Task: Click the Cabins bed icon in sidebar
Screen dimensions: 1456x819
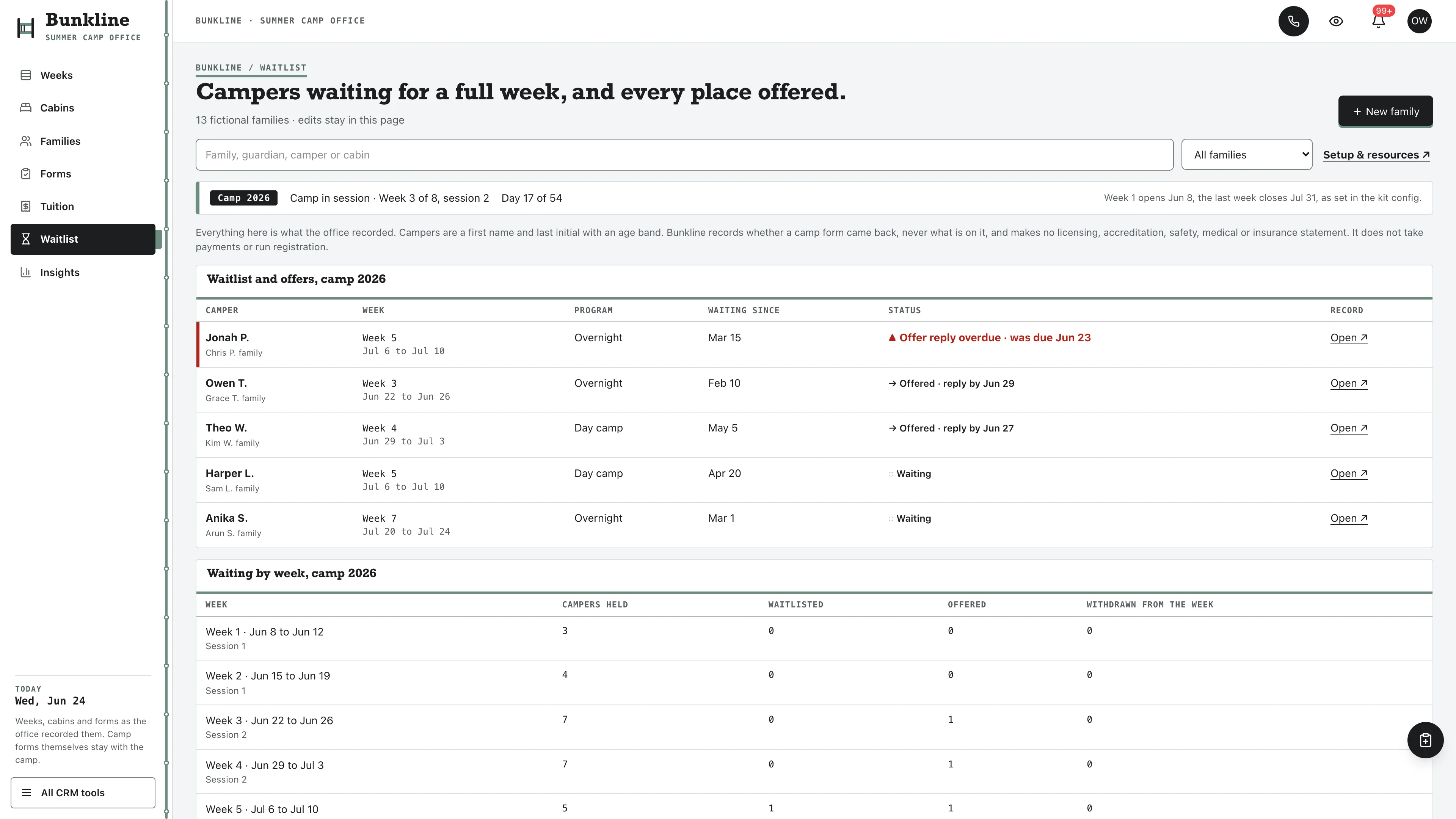Action: [x=25, y=107]
